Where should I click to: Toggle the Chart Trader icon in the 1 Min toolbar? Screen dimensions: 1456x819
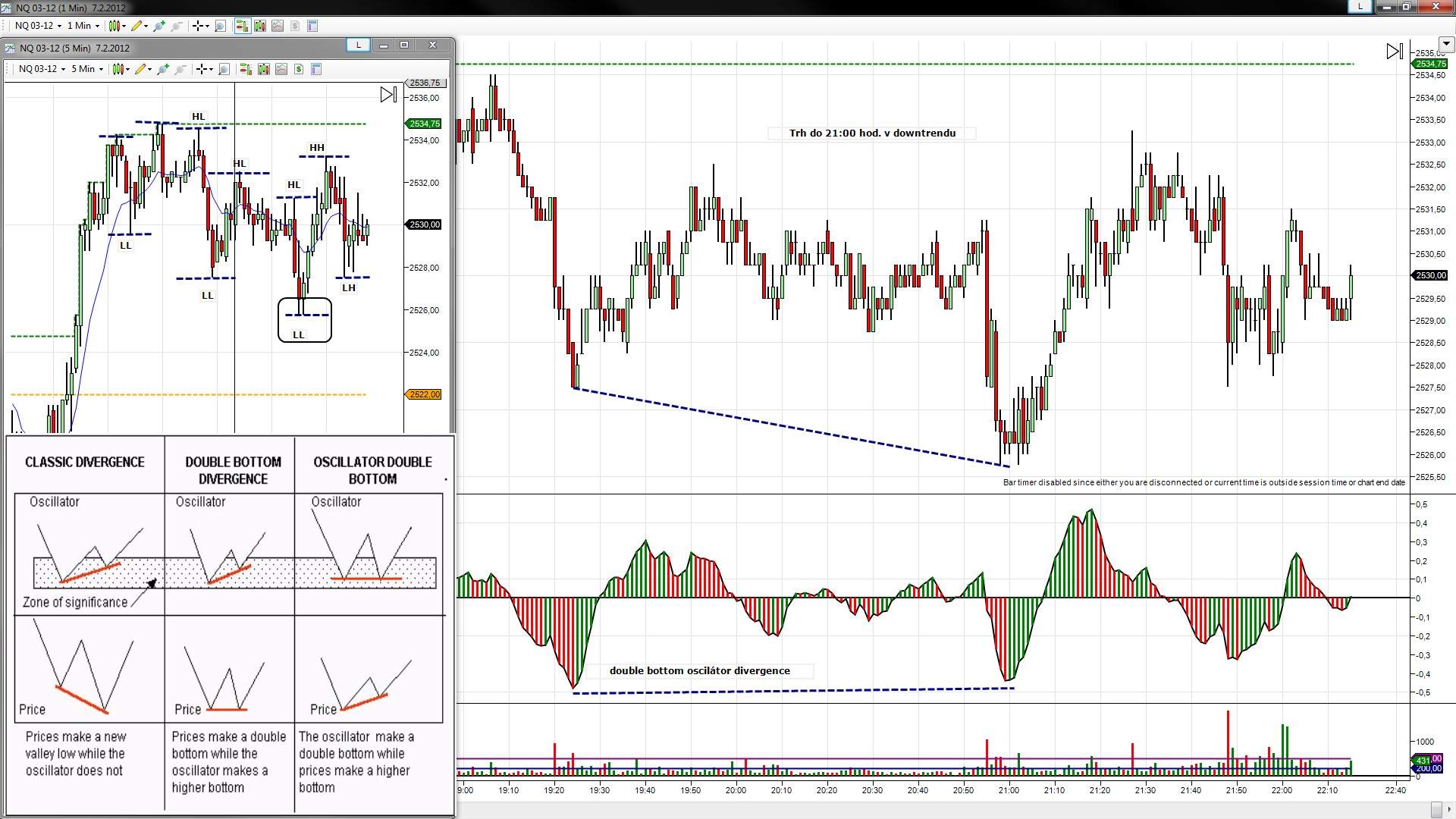coord(242,26)
